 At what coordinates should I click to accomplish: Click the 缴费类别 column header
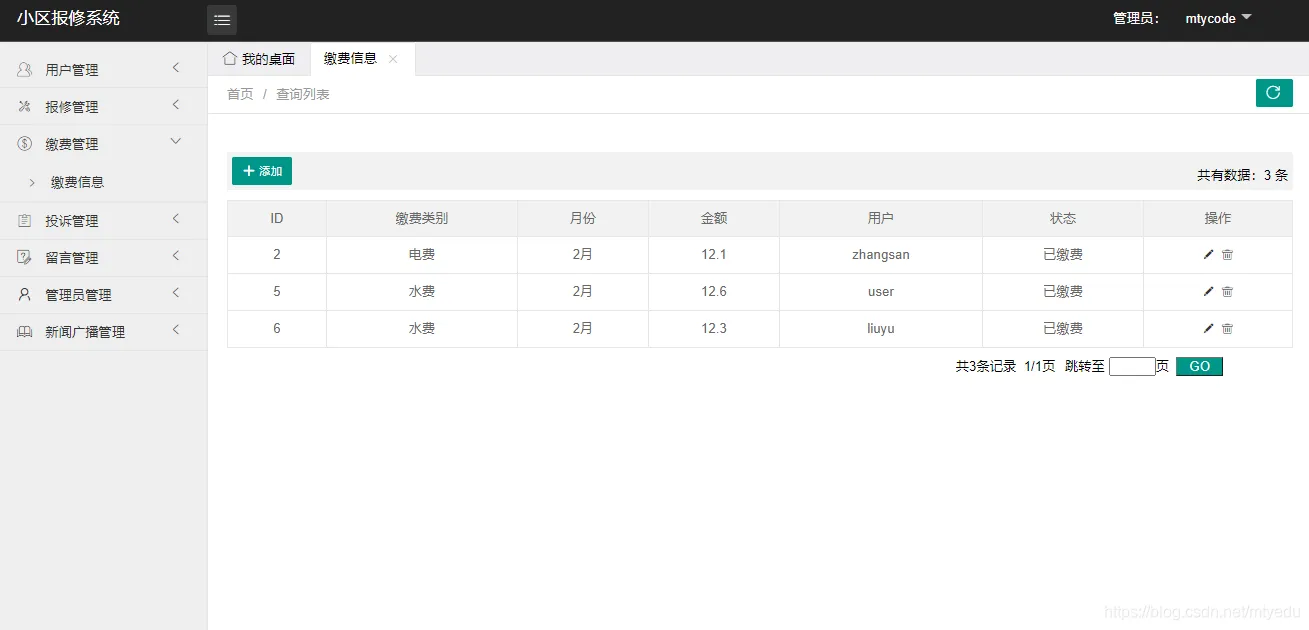point(422,218)
